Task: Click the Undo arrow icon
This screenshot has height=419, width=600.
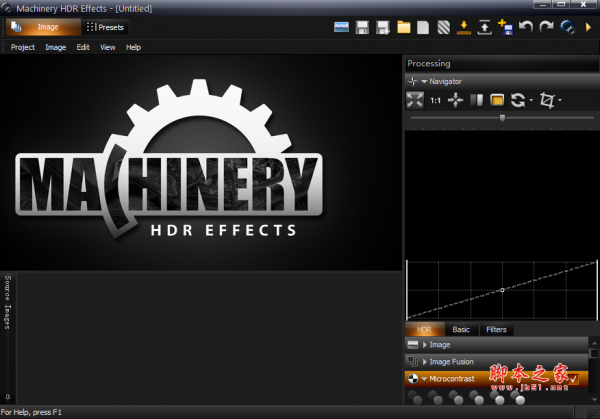Action: click(525, 27)
